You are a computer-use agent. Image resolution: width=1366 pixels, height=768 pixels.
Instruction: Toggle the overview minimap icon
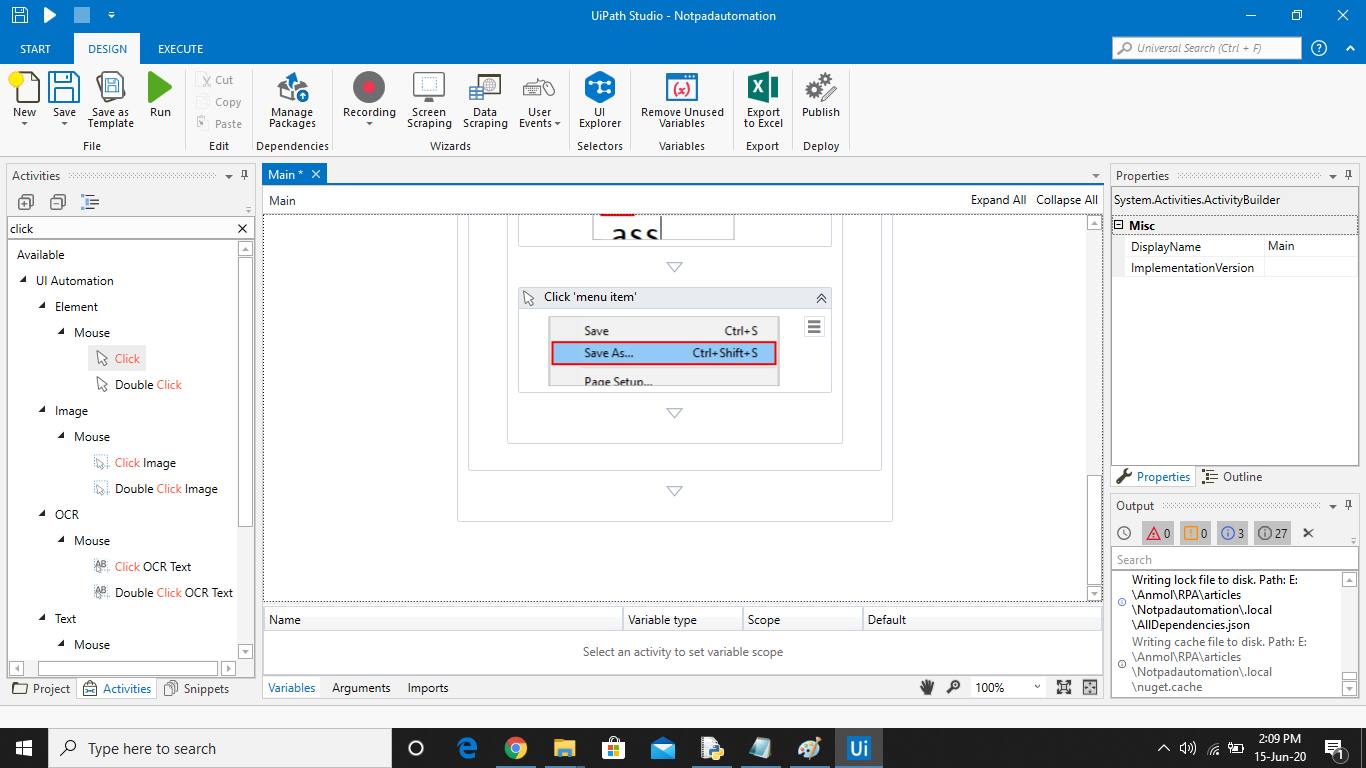tap(1090, 687)
